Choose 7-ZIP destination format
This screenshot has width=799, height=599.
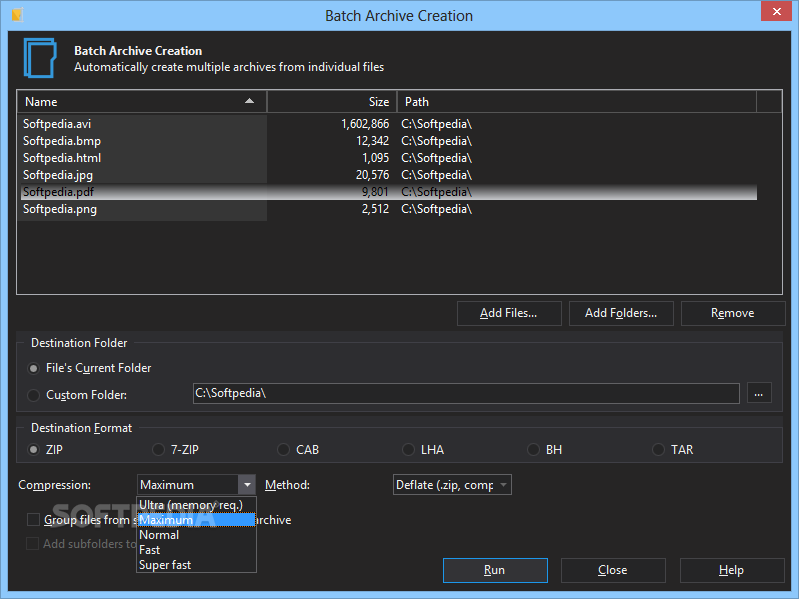pyautogui.click(x=158, y=450)
